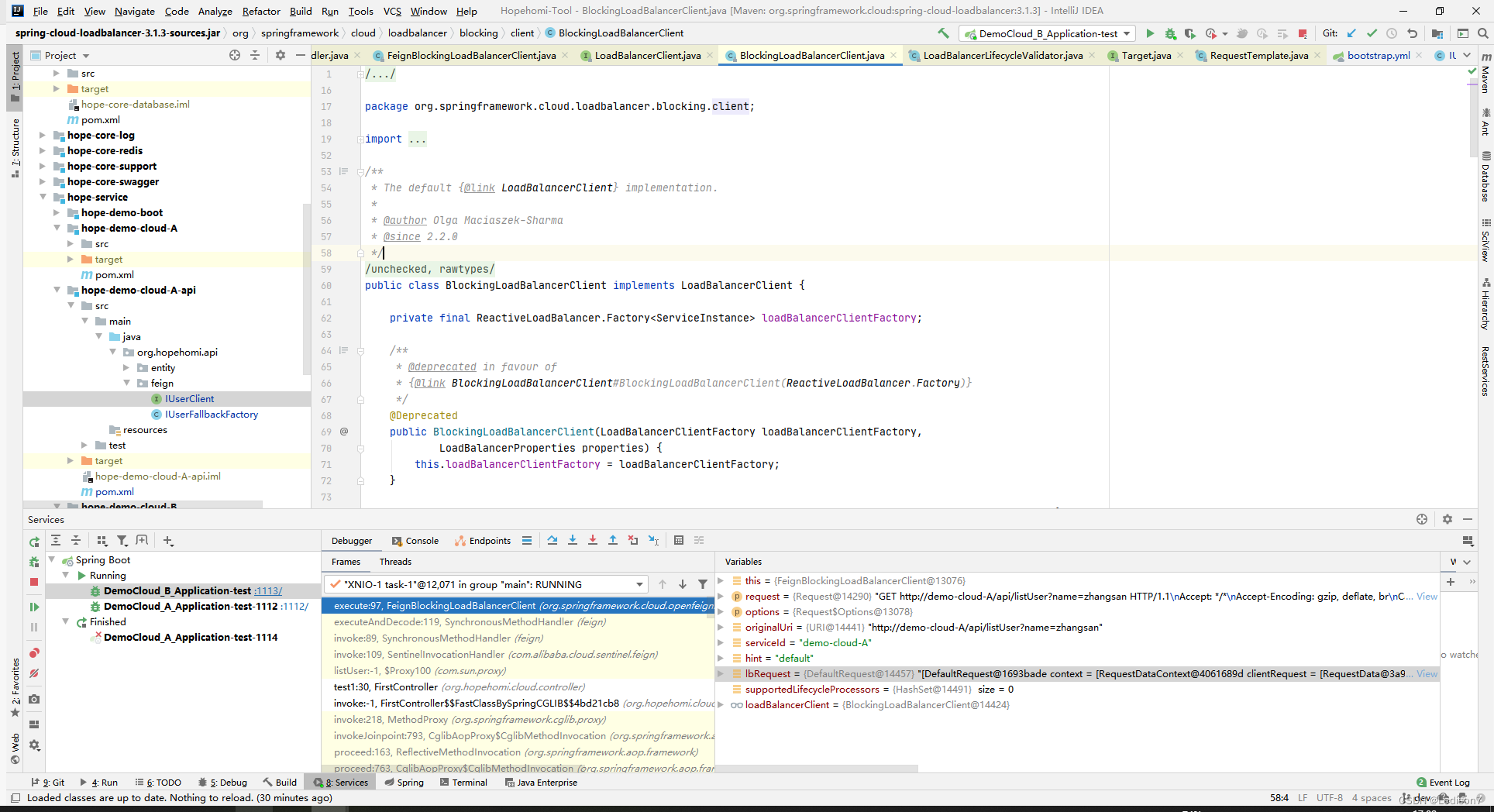The image size is (1494, 812).
Task: Open filter options in Services toolbar
Action: click(122, 540)
